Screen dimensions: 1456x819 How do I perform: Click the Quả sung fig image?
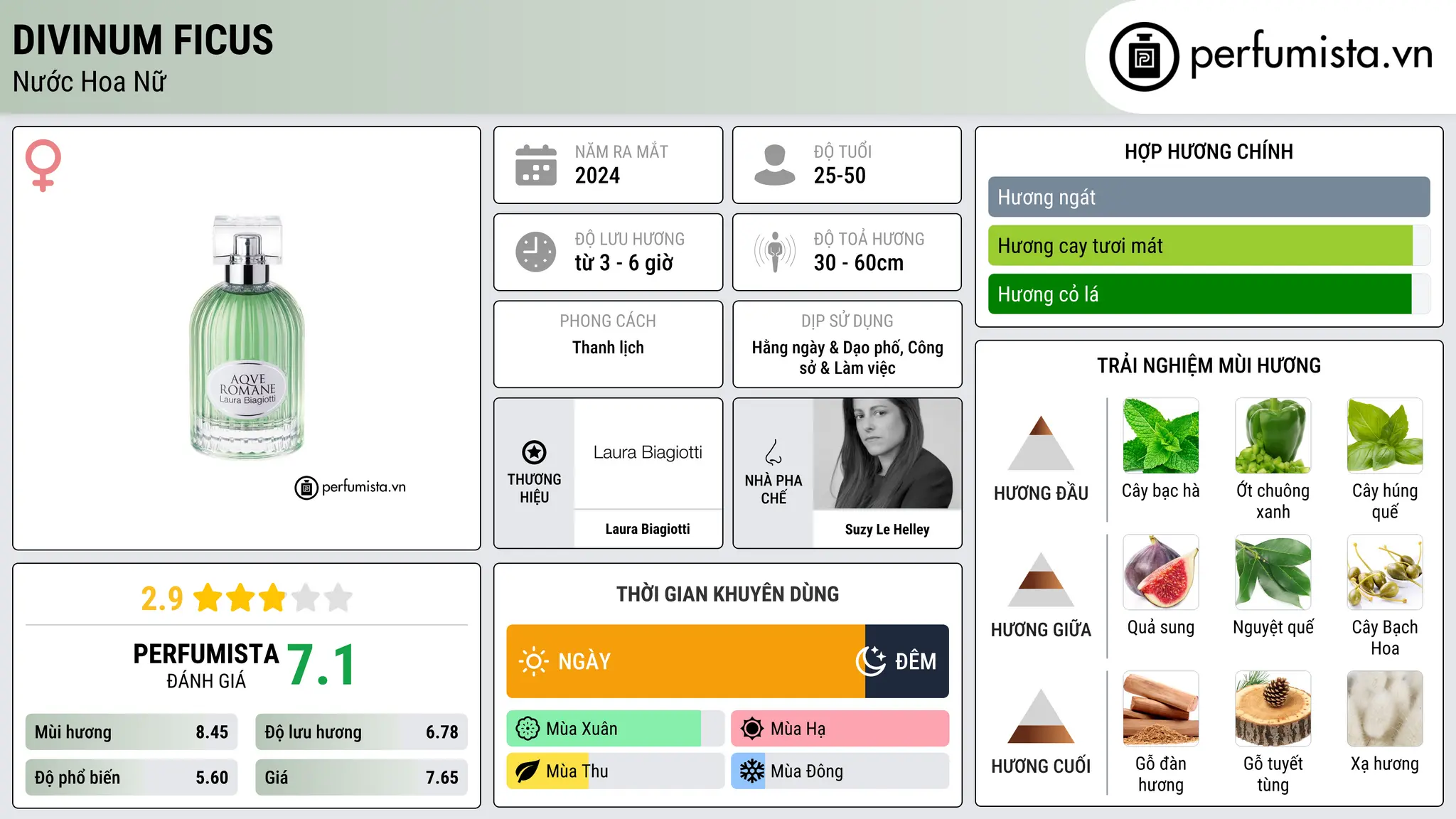pyautogui.click(x=1160, y=572)
